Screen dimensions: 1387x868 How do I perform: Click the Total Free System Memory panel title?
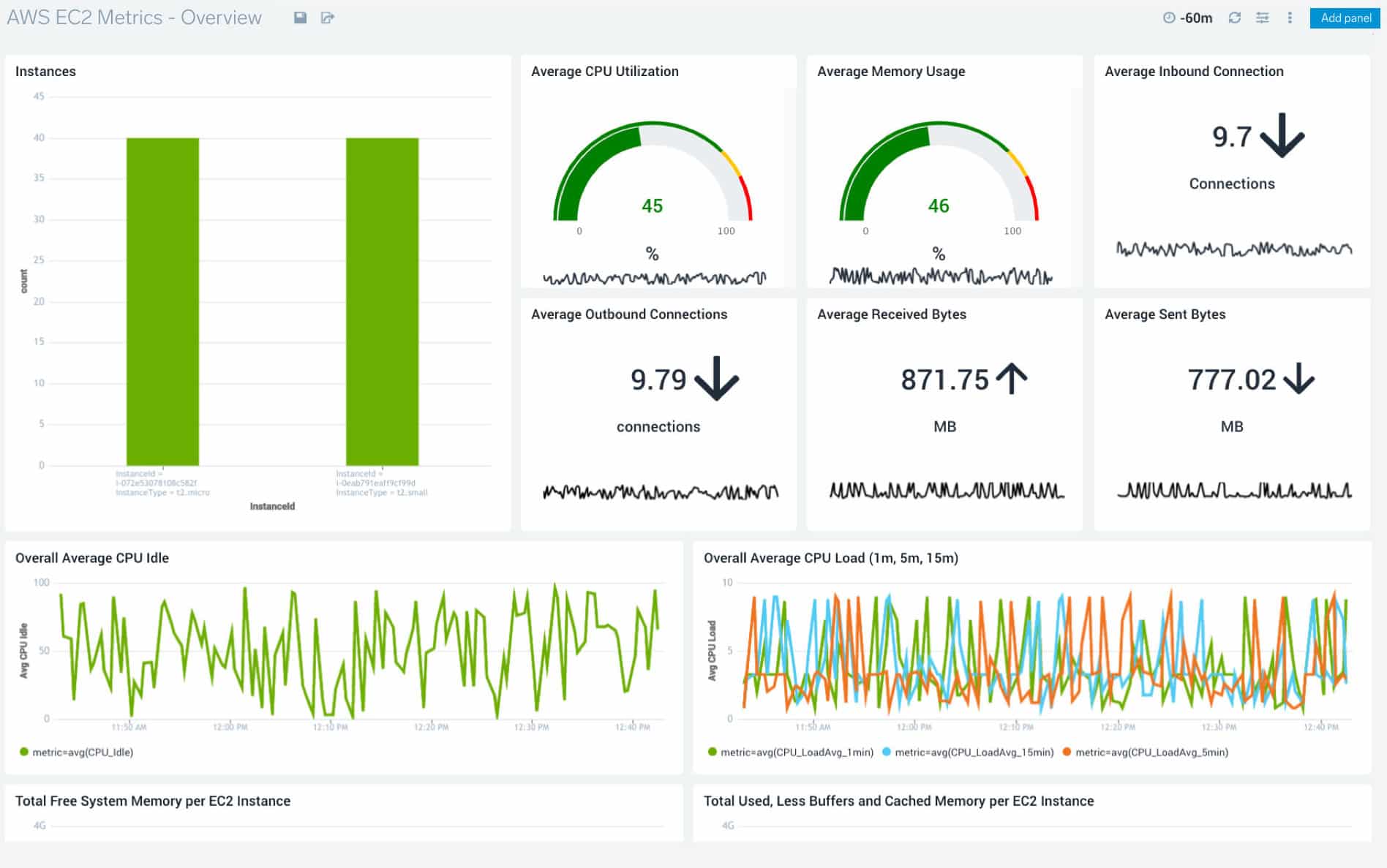pos(153,801)
